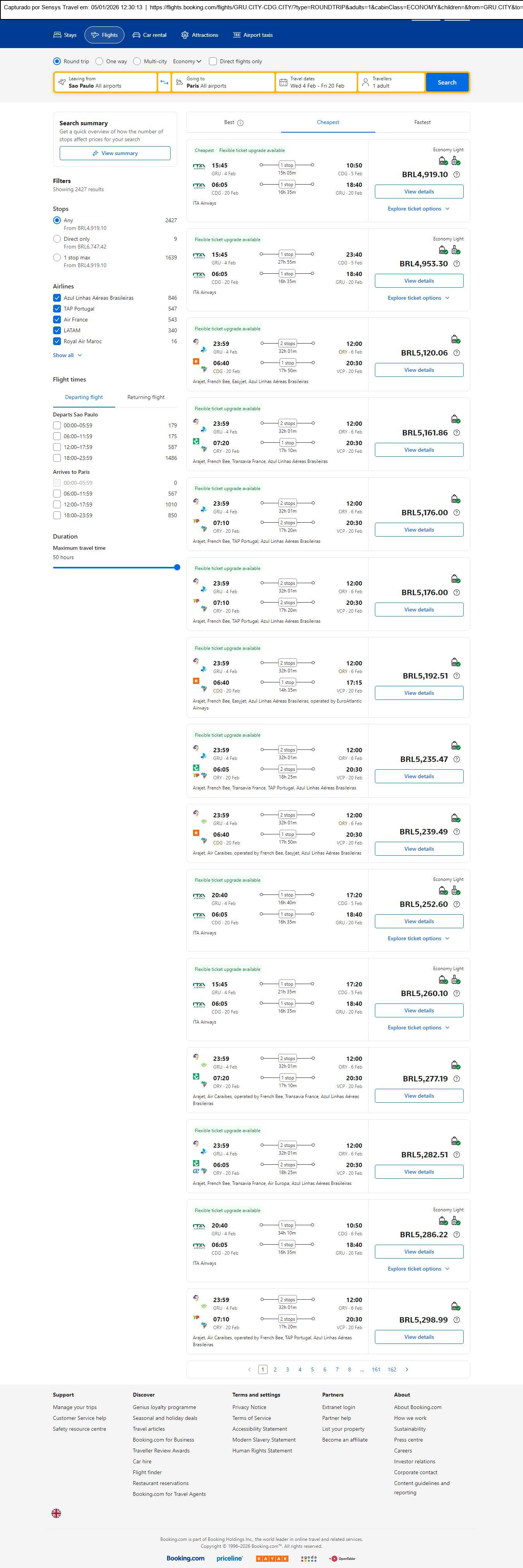Expand Explore ticket options for first flight
This screenshot has height=1568, width=523.
[418, 209]
